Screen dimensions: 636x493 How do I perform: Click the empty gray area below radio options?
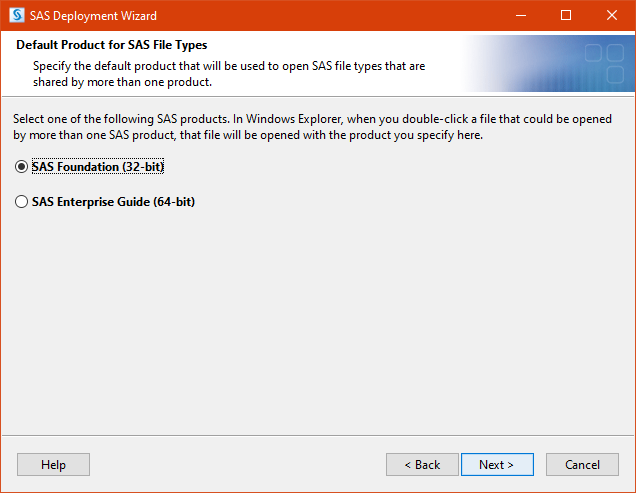pos(318,321)
